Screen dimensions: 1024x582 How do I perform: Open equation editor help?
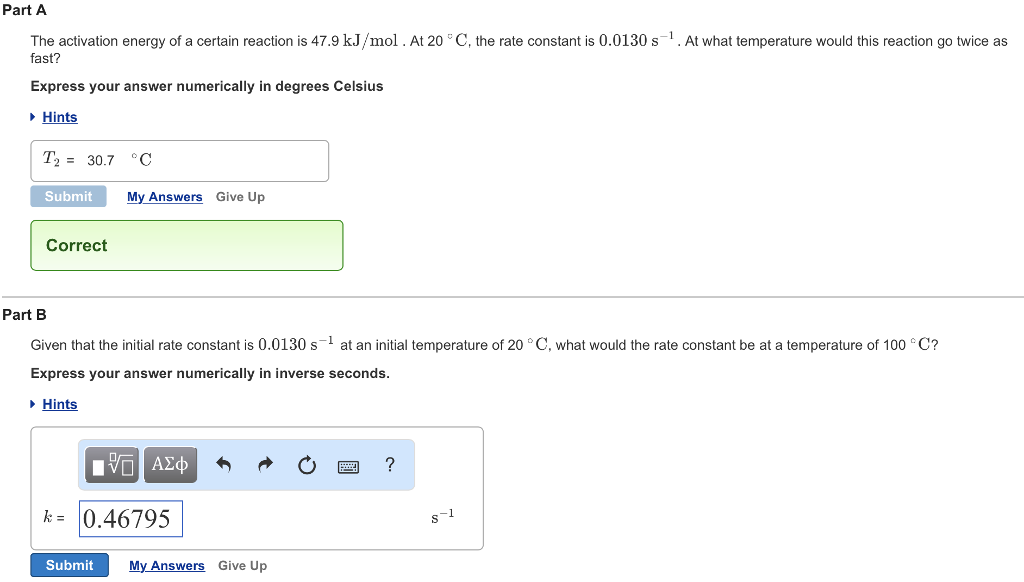click(389, 464)
